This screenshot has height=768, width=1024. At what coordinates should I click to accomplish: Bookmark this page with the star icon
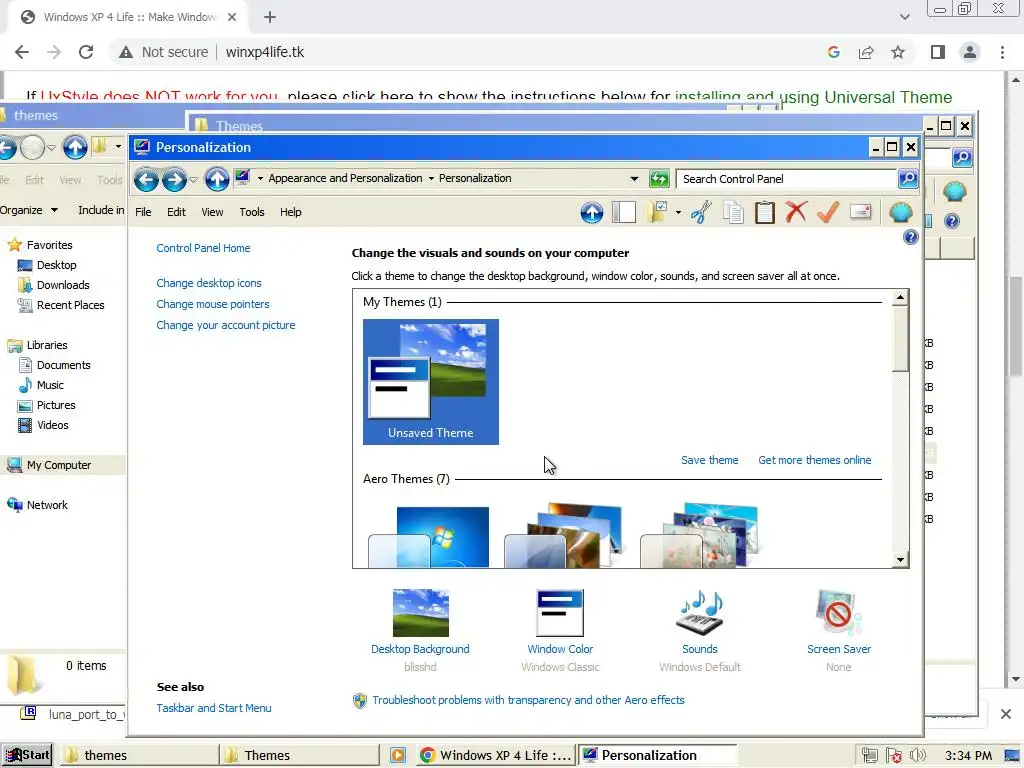[898, 52]
